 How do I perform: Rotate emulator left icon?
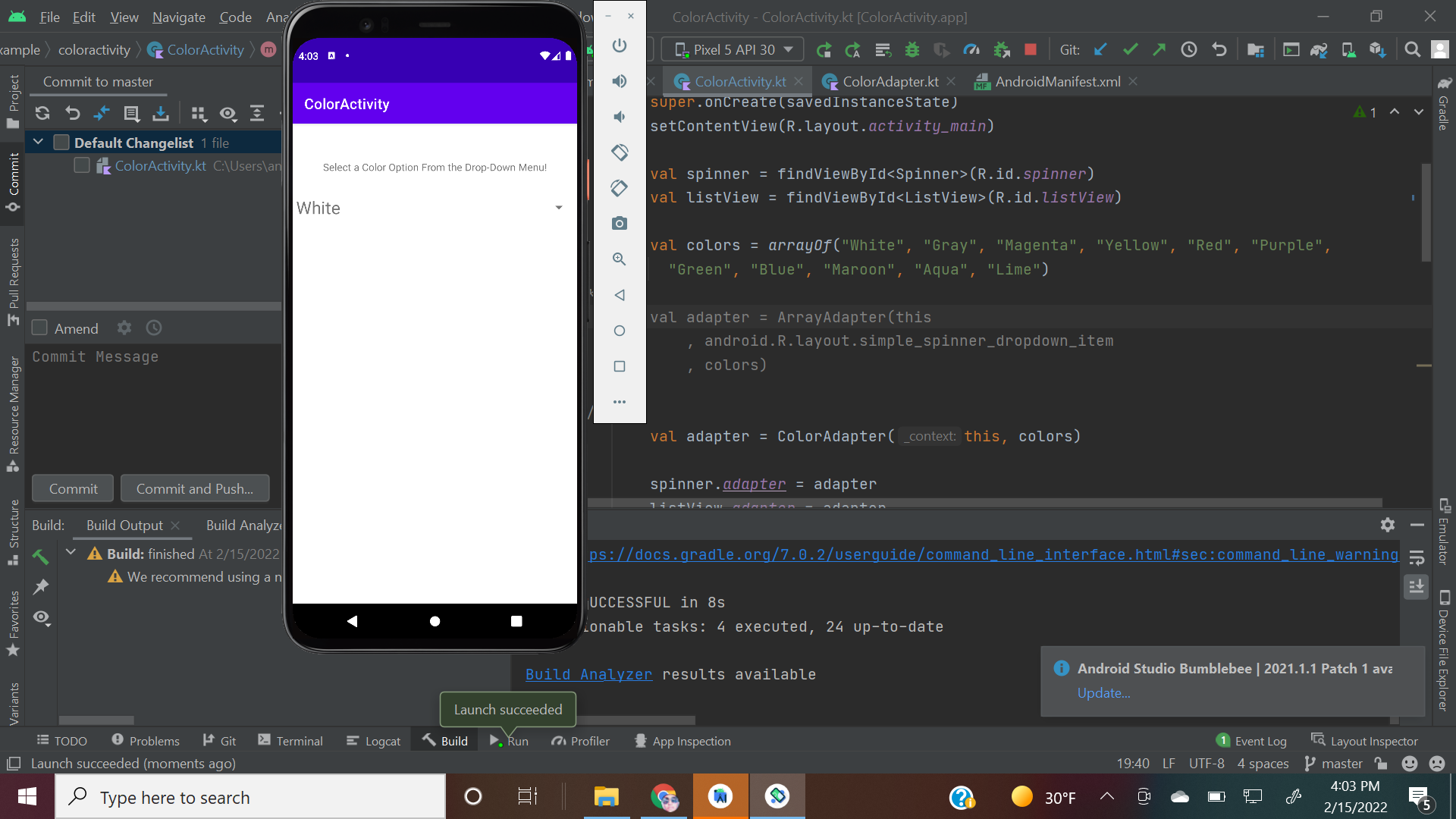(x=620, y=152)
